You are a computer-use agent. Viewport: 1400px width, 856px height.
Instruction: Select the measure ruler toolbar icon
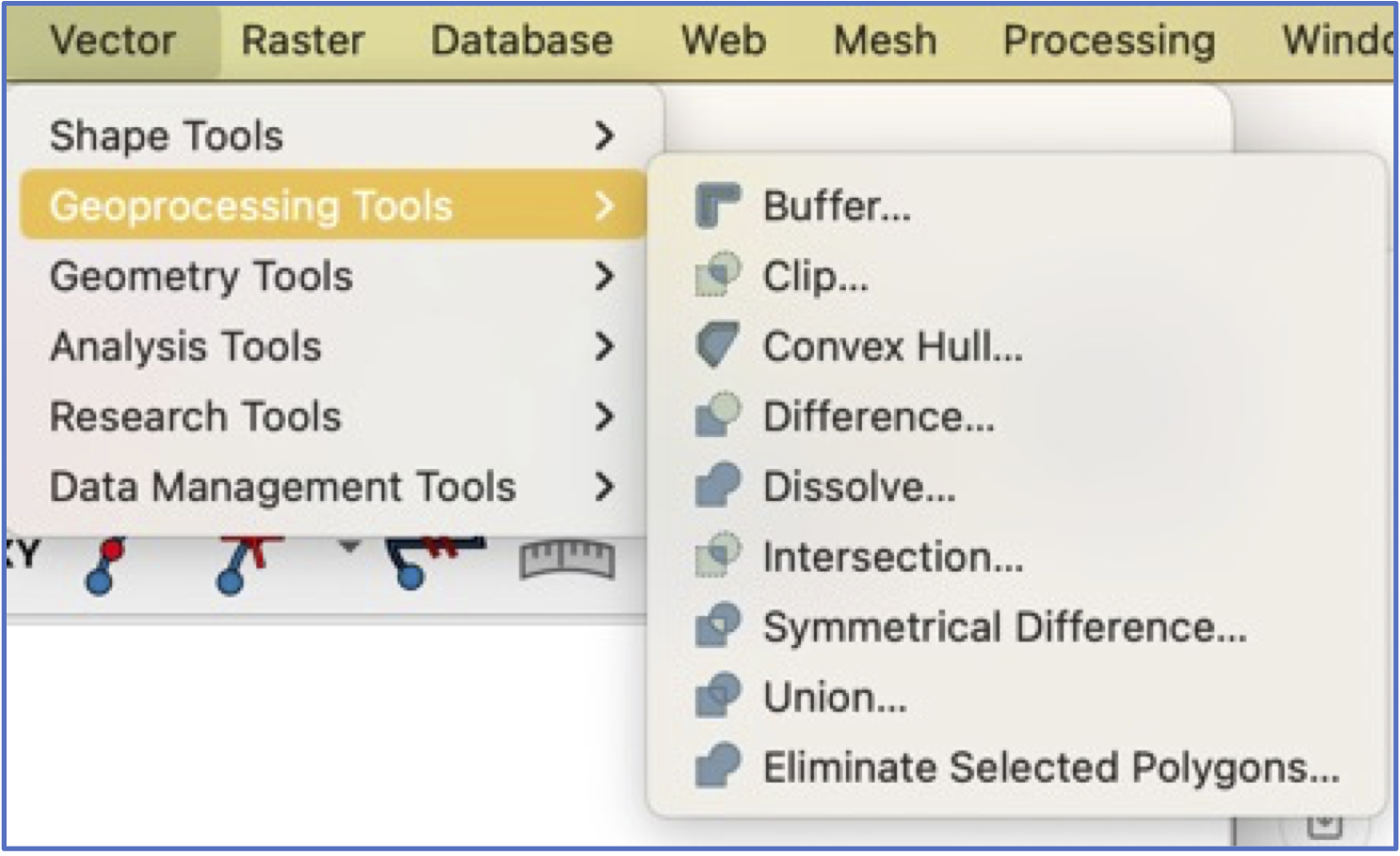567,559
